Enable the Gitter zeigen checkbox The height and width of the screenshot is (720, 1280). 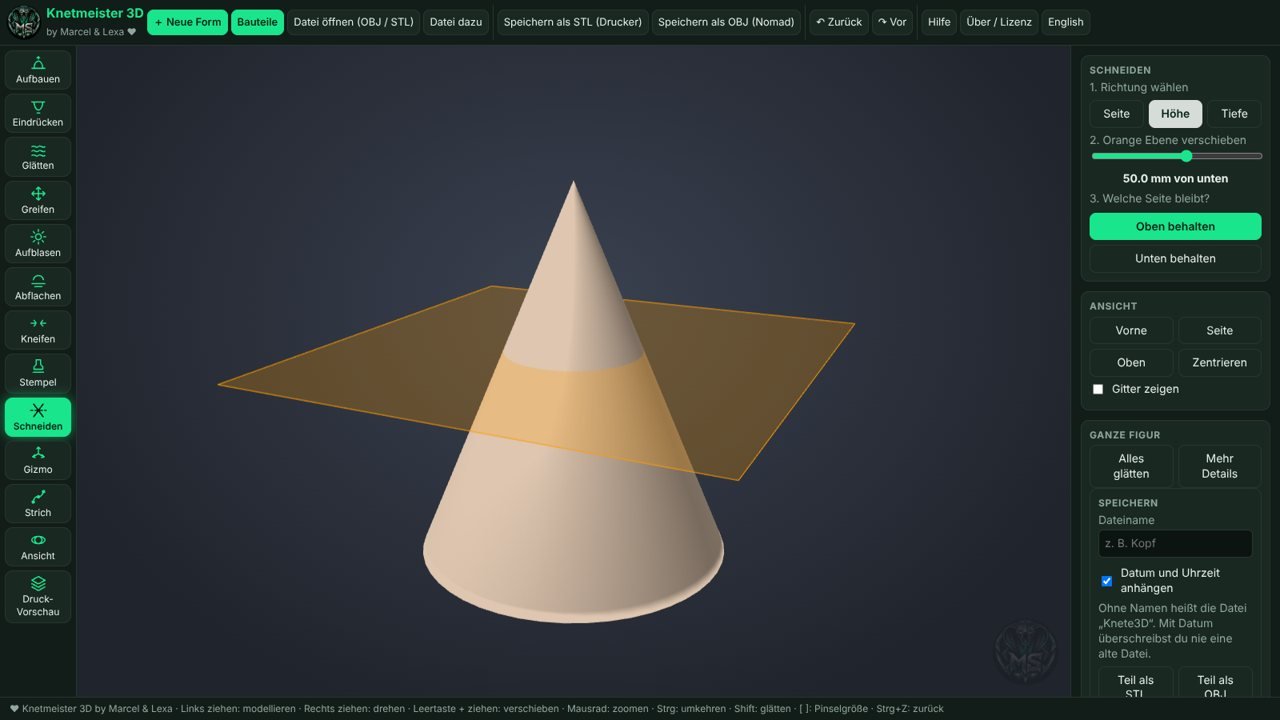pyautogui.click(x=1098, y=389)
